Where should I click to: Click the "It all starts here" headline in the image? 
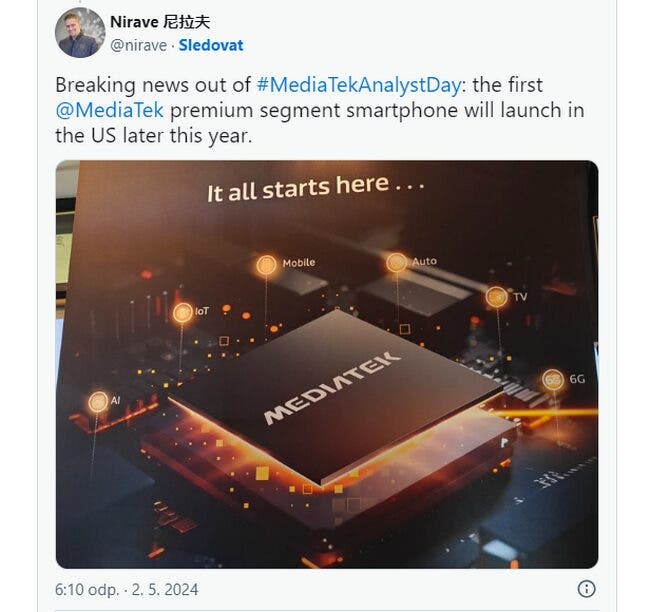pyautogui.click(x=315, y=188)
